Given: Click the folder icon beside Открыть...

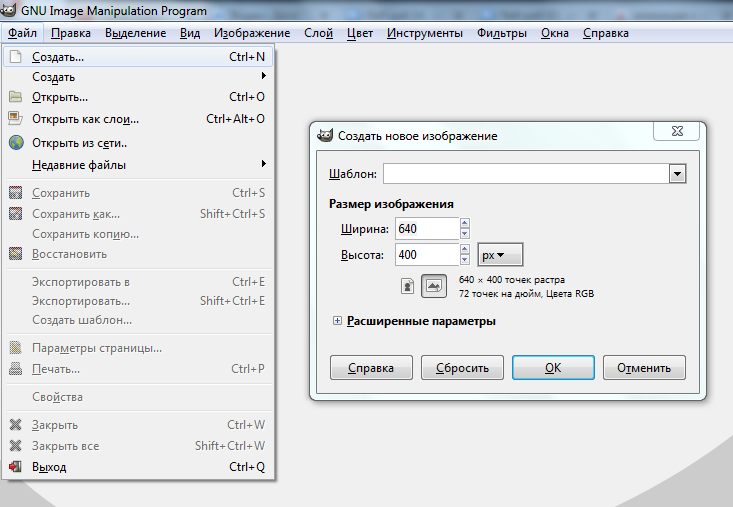Looking at the screenshot, I should [x=16, y=97].
